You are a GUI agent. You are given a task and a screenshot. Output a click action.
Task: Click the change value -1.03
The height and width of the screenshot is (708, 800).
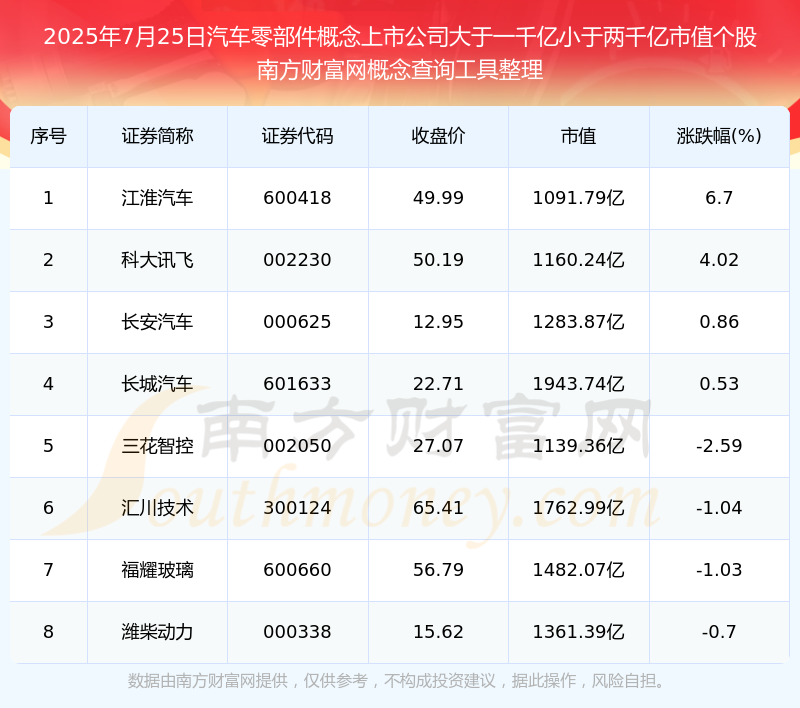coord(719,570)
